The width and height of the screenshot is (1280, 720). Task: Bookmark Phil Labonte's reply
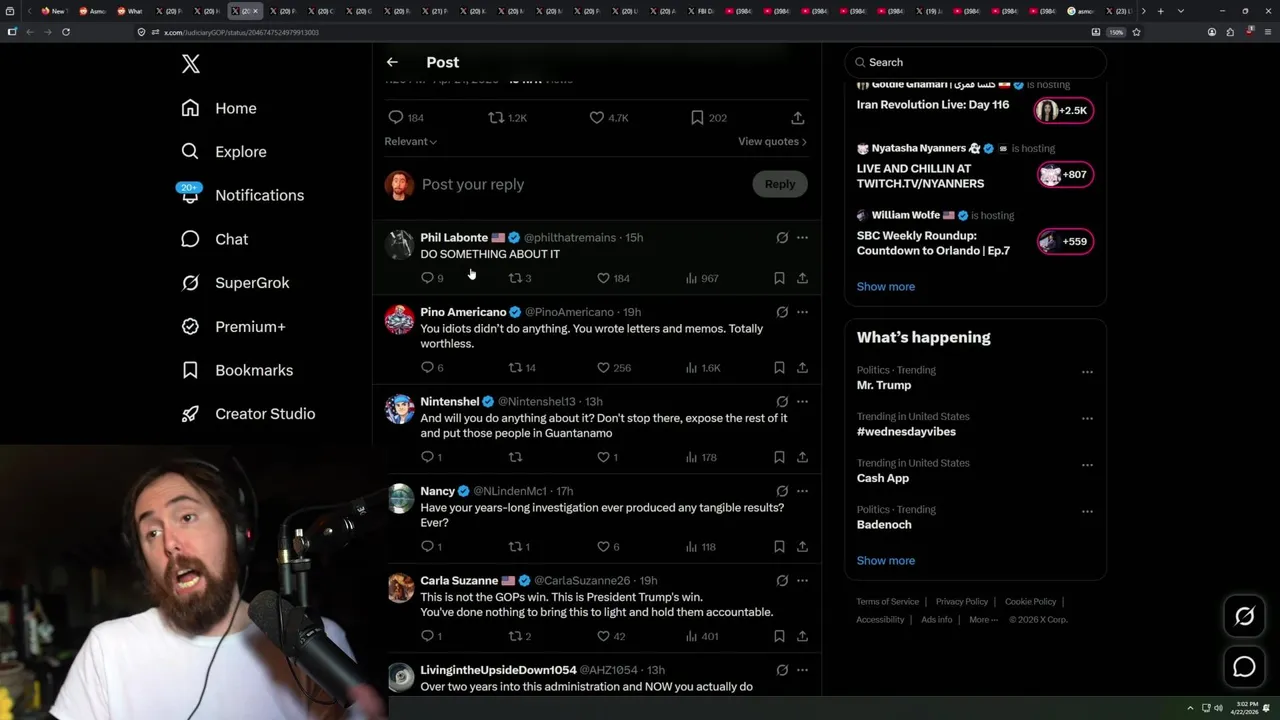779,278
